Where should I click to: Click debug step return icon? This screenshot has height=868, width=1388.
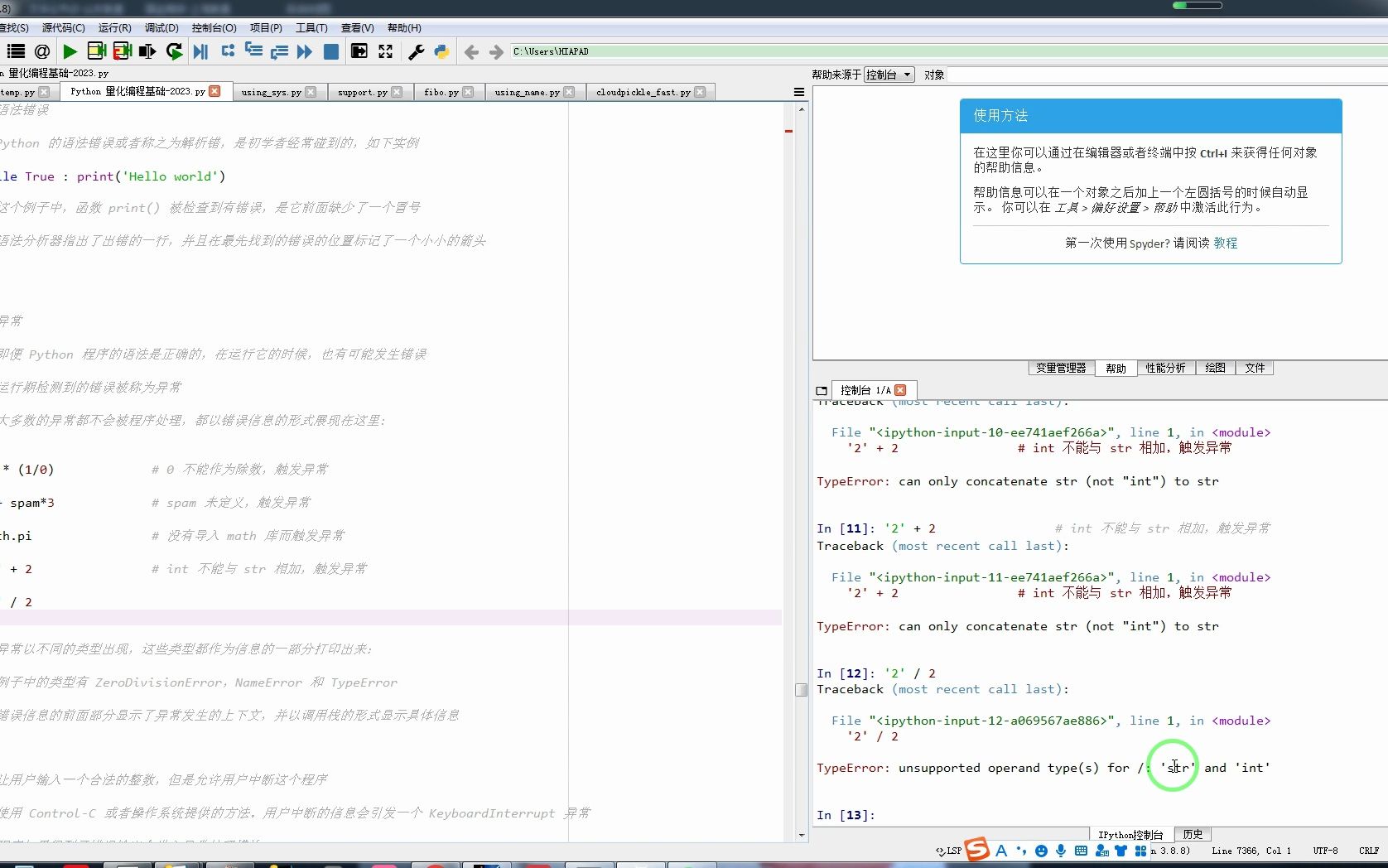(279, 51)
